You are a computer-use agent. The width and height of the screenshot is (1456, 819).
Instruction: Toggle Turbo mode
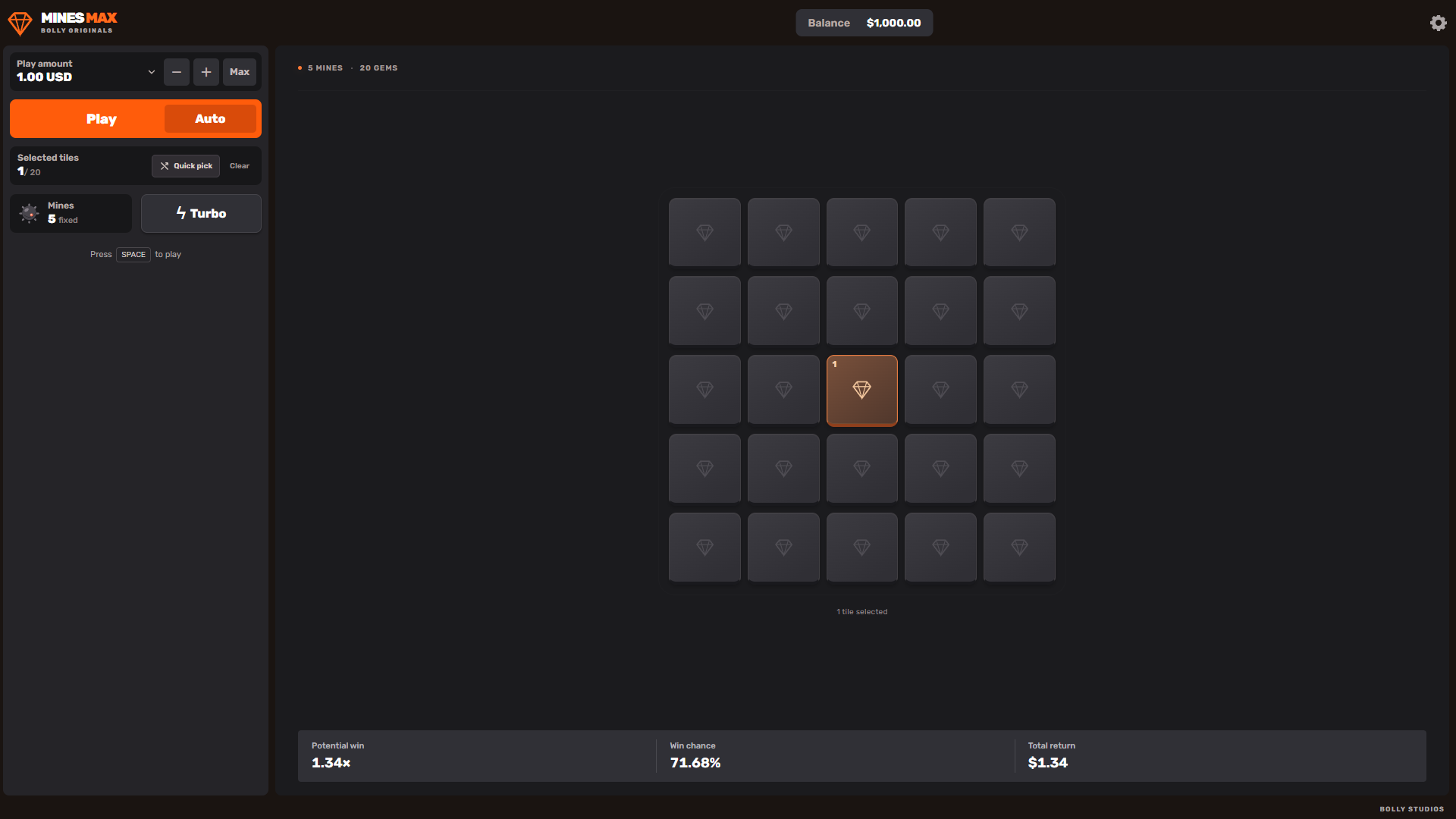click(x=201, y=214)
